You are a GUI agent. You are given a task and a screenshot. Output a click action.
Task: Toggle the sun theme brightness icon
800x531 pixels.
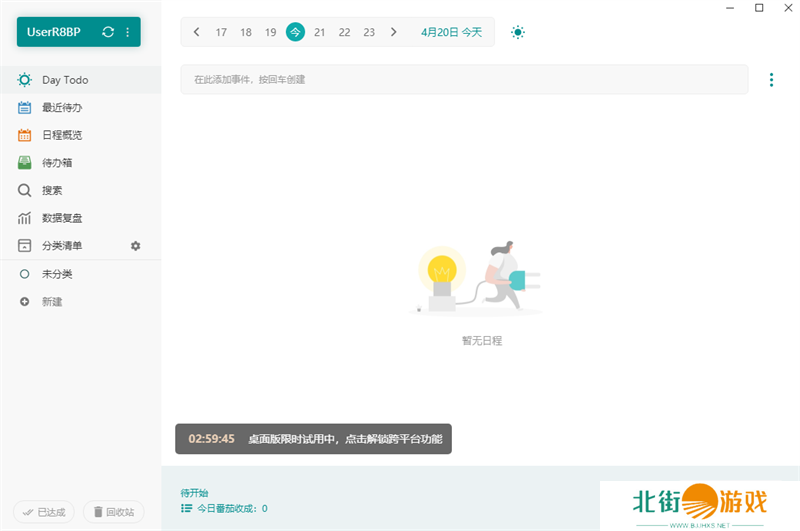(517, 32)
